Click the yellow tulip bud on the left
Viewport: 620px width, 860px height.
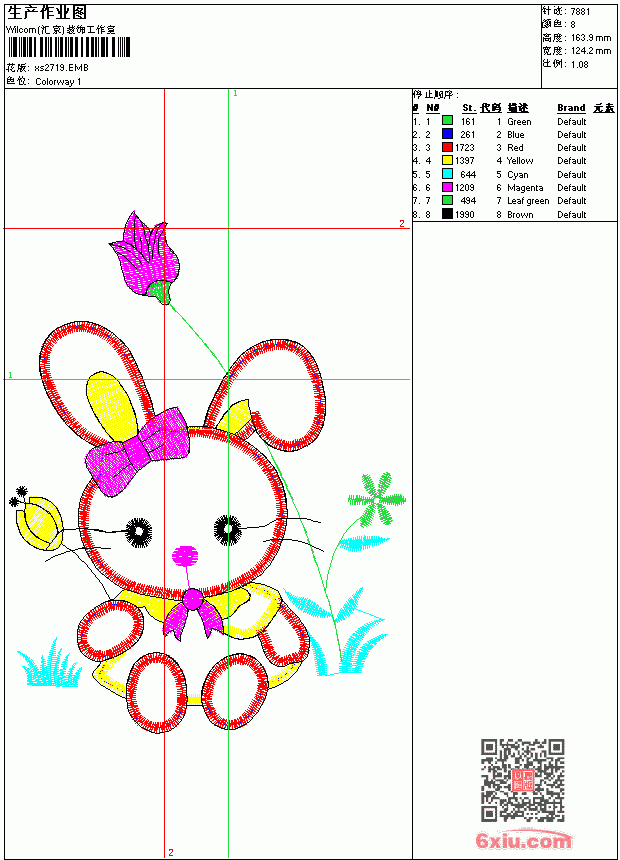click(40, 523)
